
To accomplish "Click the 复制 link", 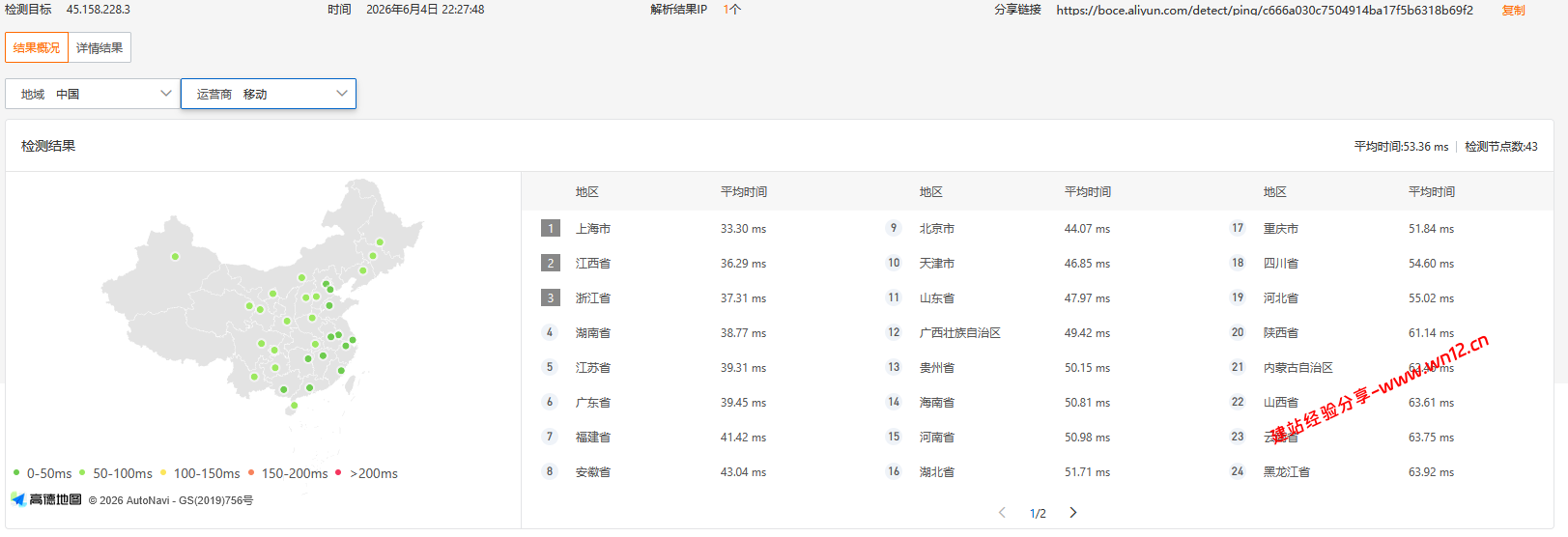I will coord(1513,10).
